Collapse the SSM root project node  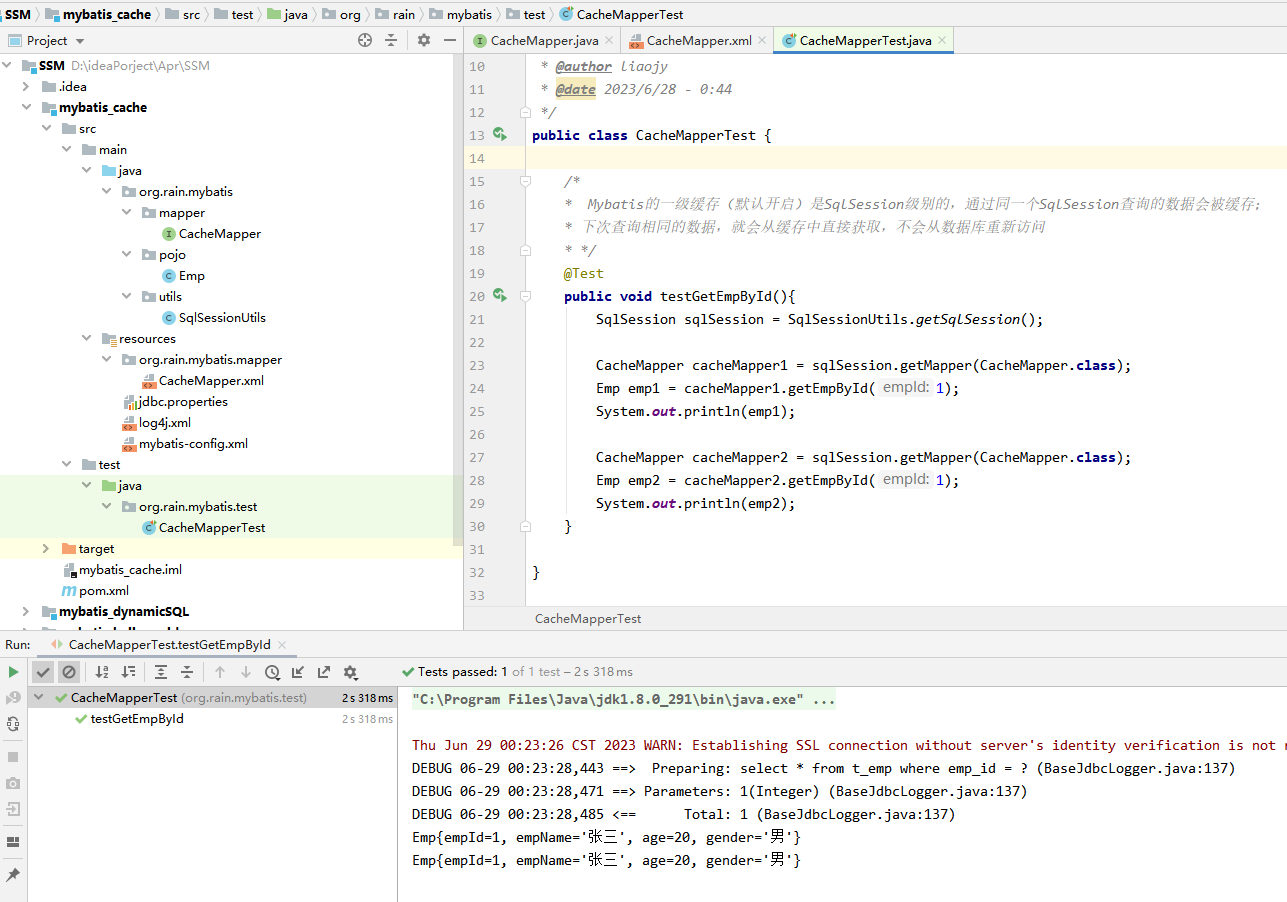pos(8,65)
